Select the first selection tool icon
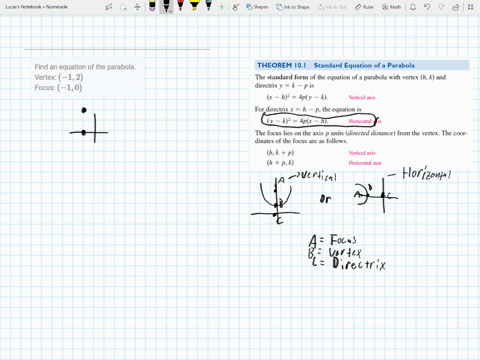Image resolution: width=480 pixels, height=360 pixels. coord(109,7)
